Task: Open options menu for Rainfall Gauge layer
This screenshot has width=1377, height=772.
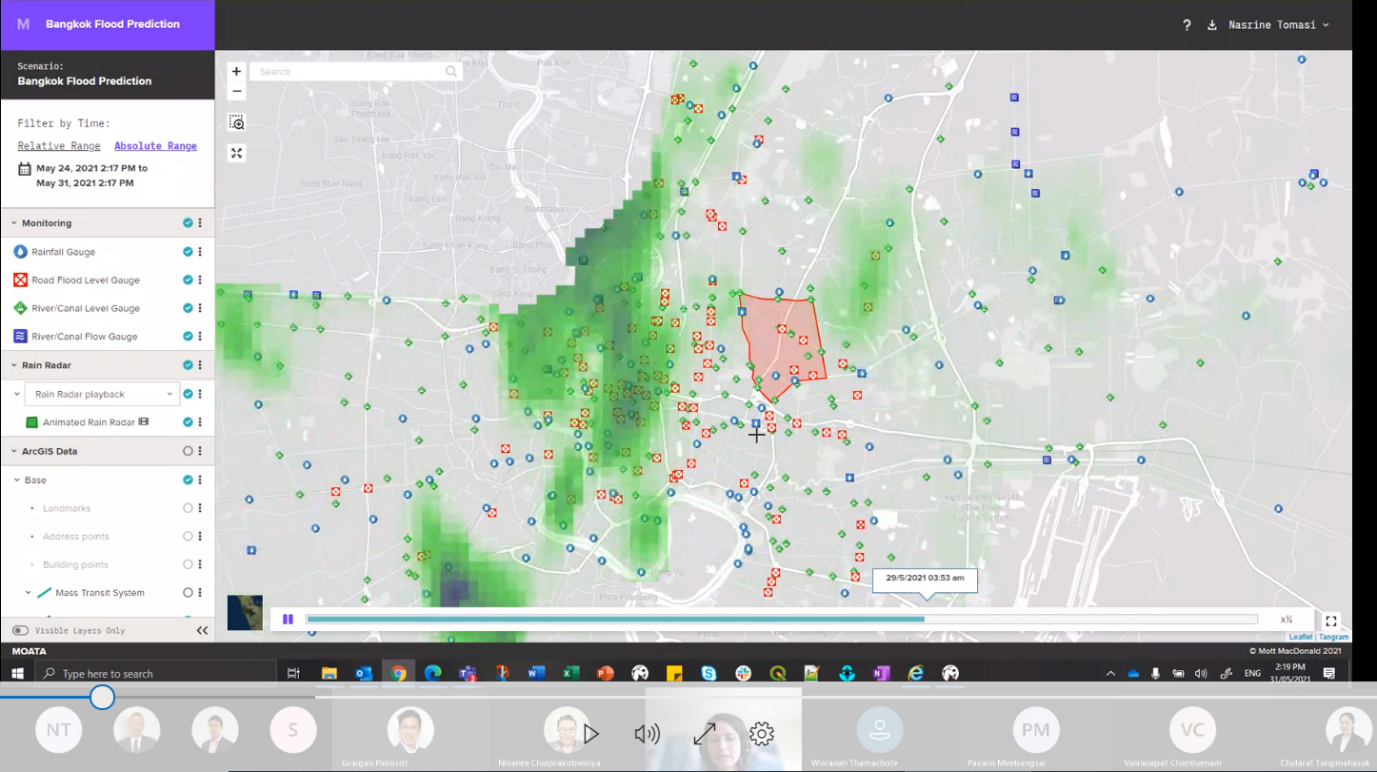Action: 200,252
